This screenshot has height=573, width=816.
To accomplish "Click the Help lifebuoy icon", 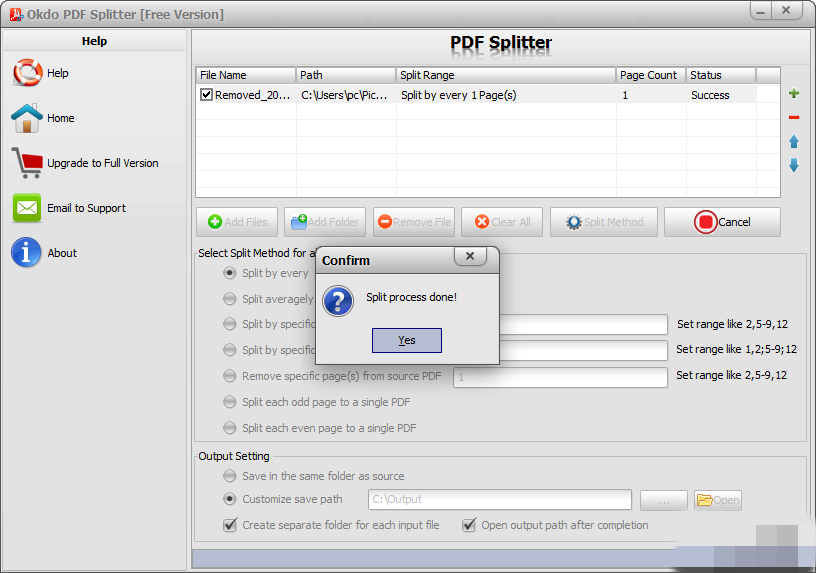I will [x=28, y=72].
